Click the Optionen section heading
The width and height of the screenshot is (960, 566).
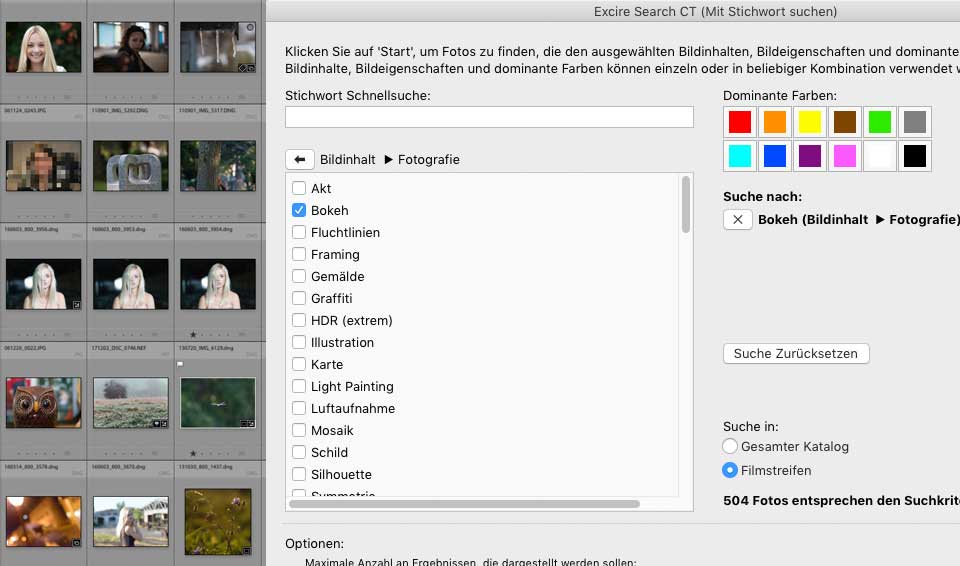coord(314,543)
